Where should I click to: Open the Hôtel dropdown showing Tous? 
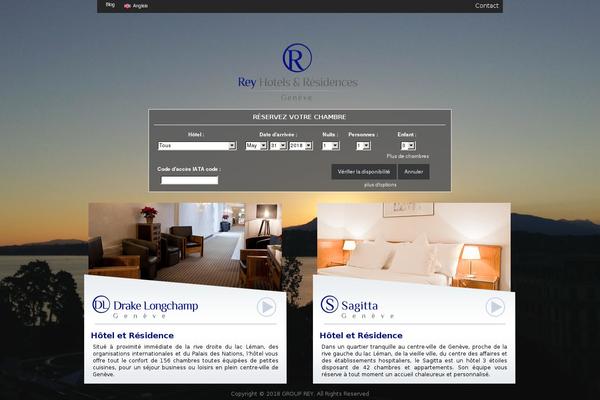pos(197,146)
